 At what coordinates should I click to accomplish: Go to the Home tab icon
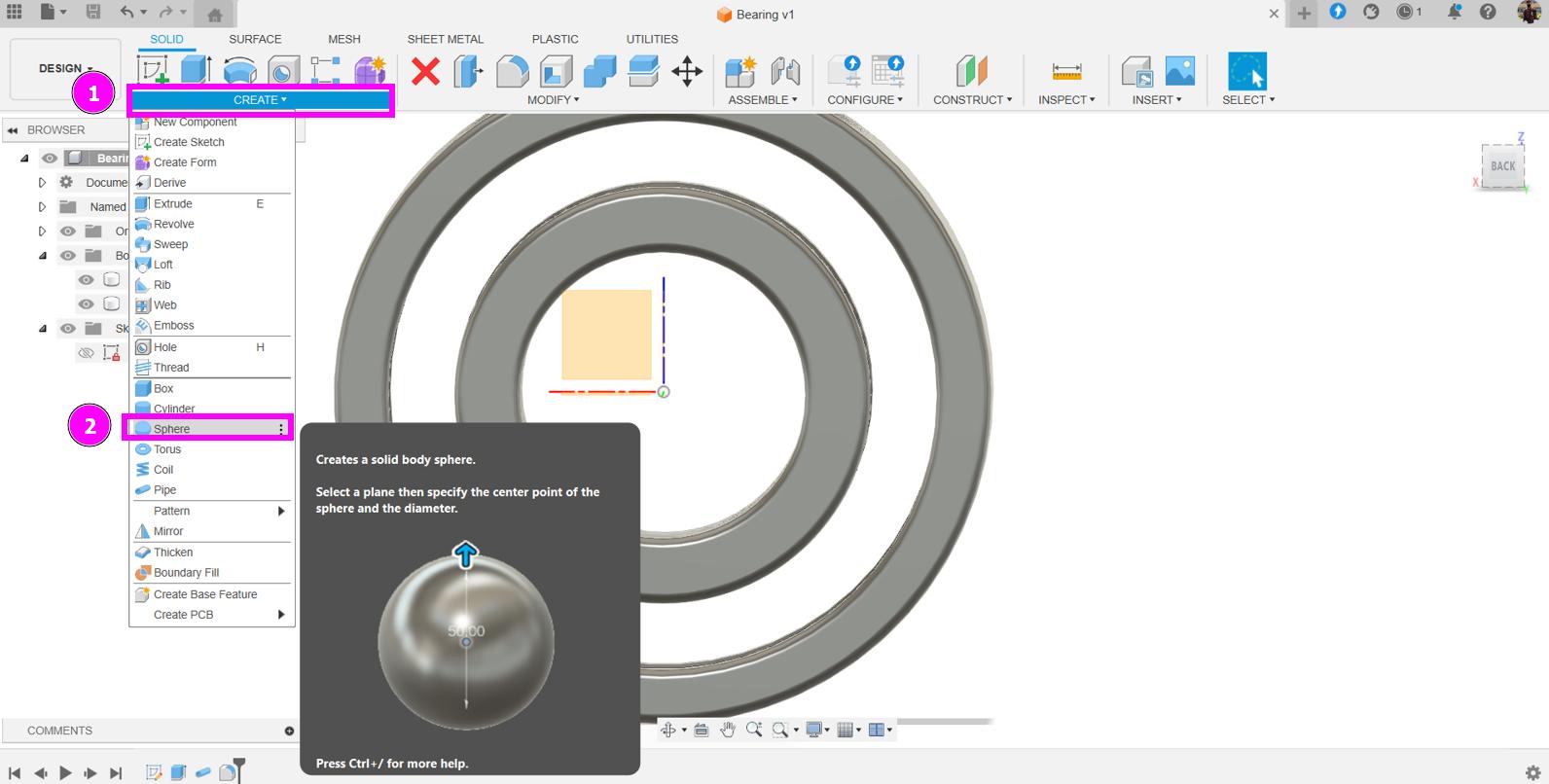coord(215,14)
